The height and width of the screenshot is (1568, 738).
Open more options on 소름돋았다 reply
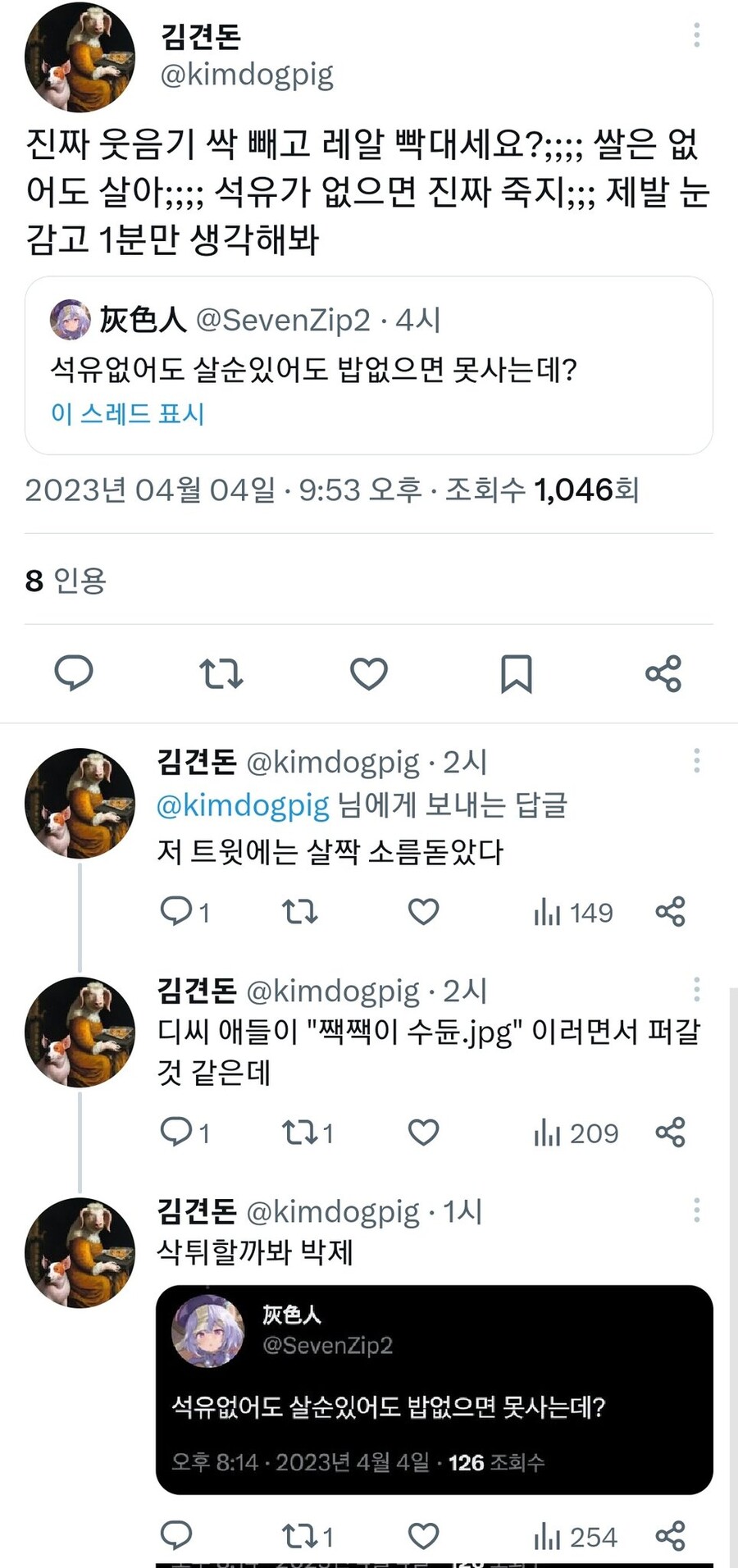696,761
